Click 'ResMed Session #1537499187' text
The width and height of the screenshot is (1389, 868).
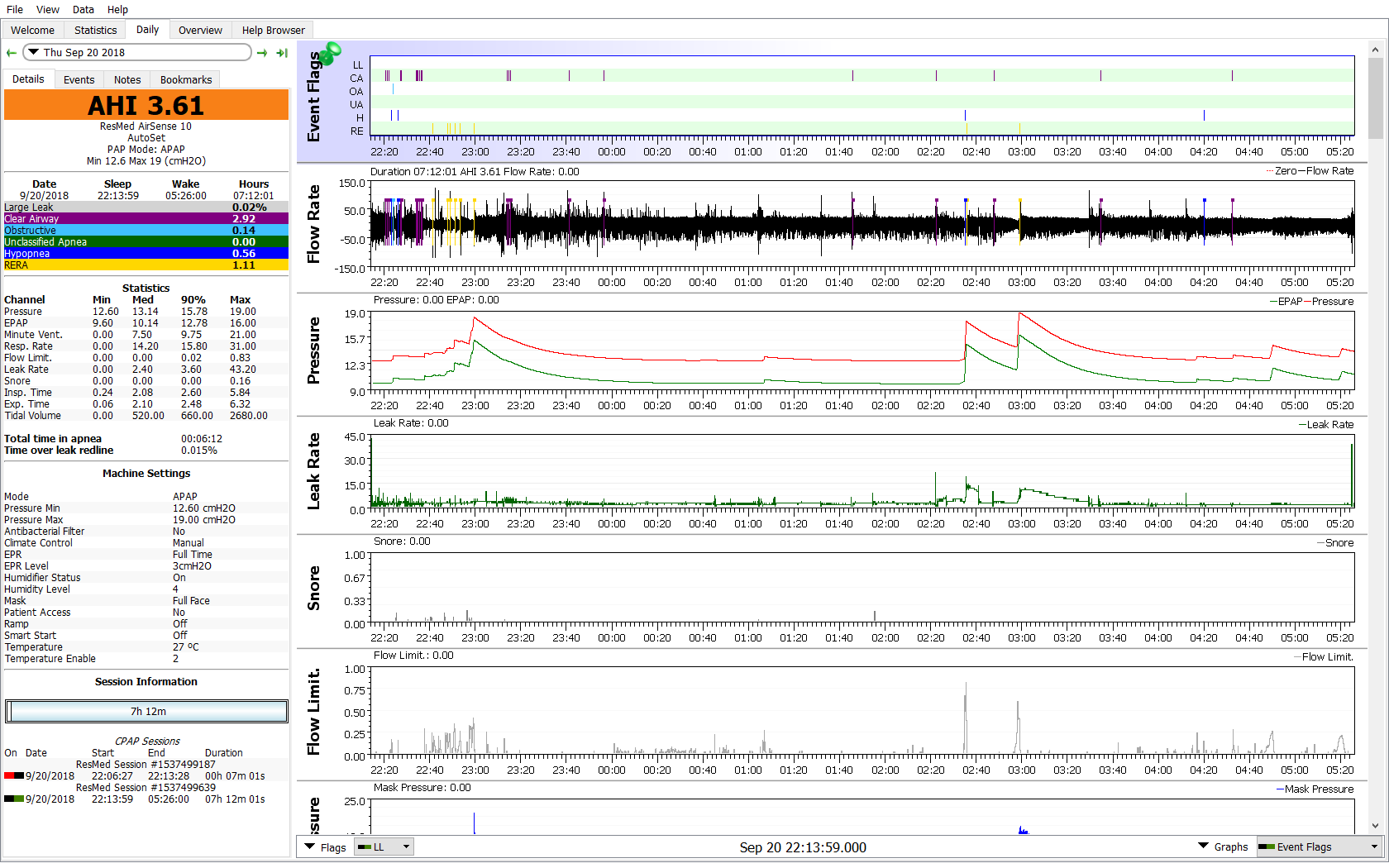click(x=146, y=765)
